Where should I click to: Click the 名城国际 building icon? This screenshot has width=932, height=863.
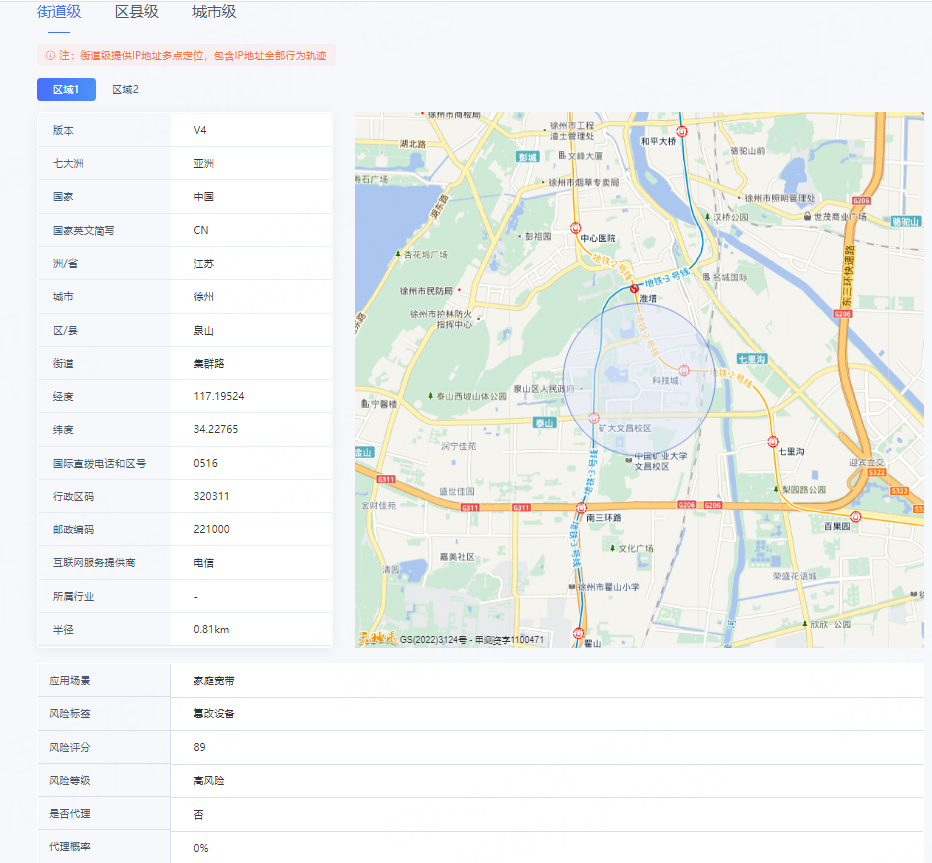coord(706,276)
